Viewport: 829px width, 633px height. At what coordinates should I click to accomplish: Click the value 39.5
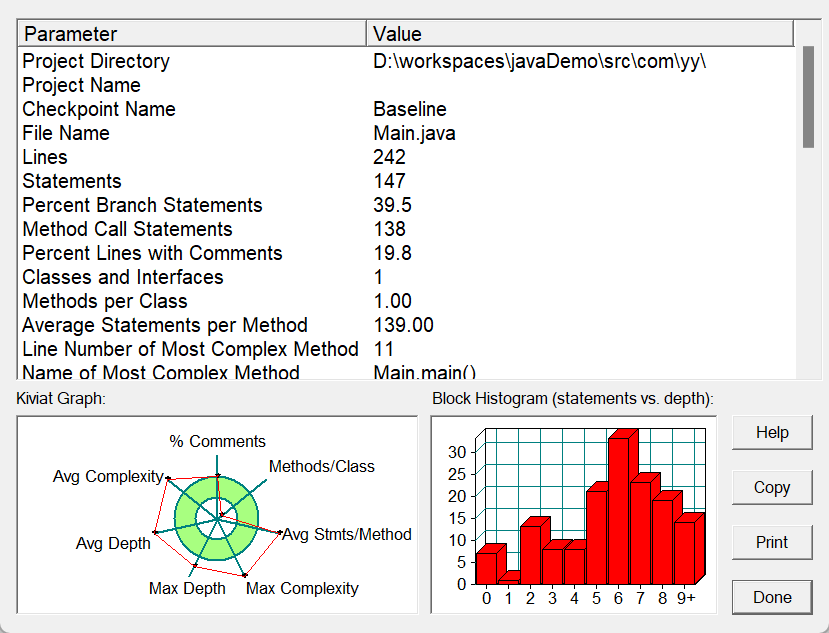point(392,205)
